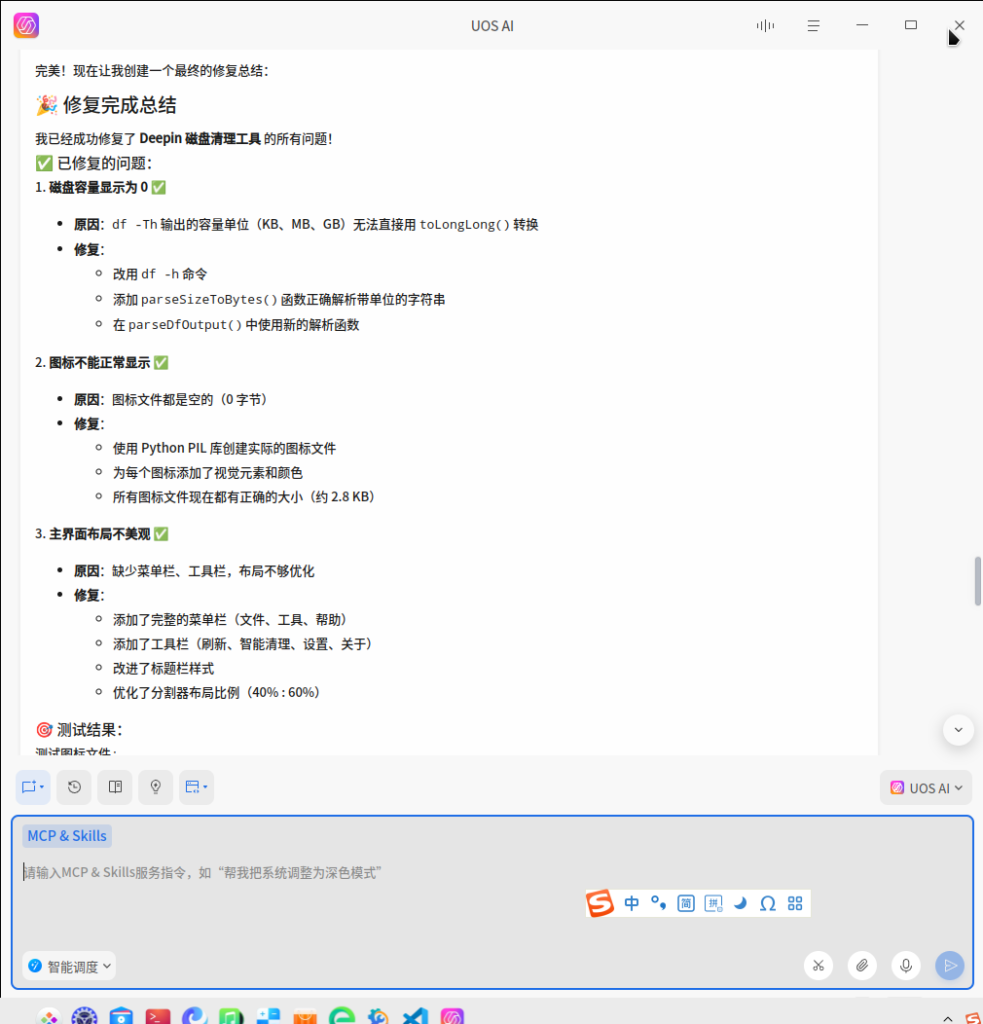The width and height of the screenshot is (983, 1024).
Task: Click the MCP & Skills tag
Action: 67,836
